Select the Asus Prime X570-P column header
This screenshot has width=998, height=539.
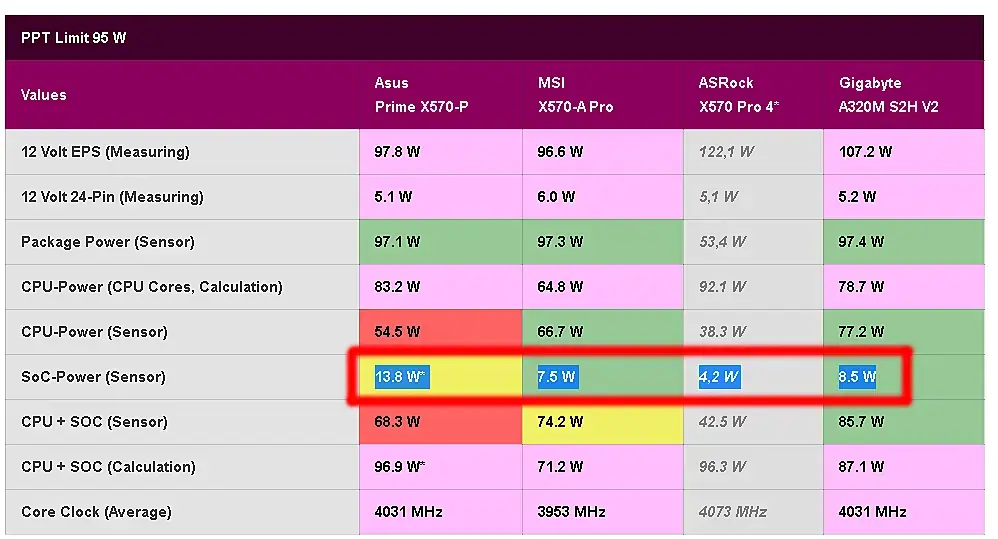[421, 95]
